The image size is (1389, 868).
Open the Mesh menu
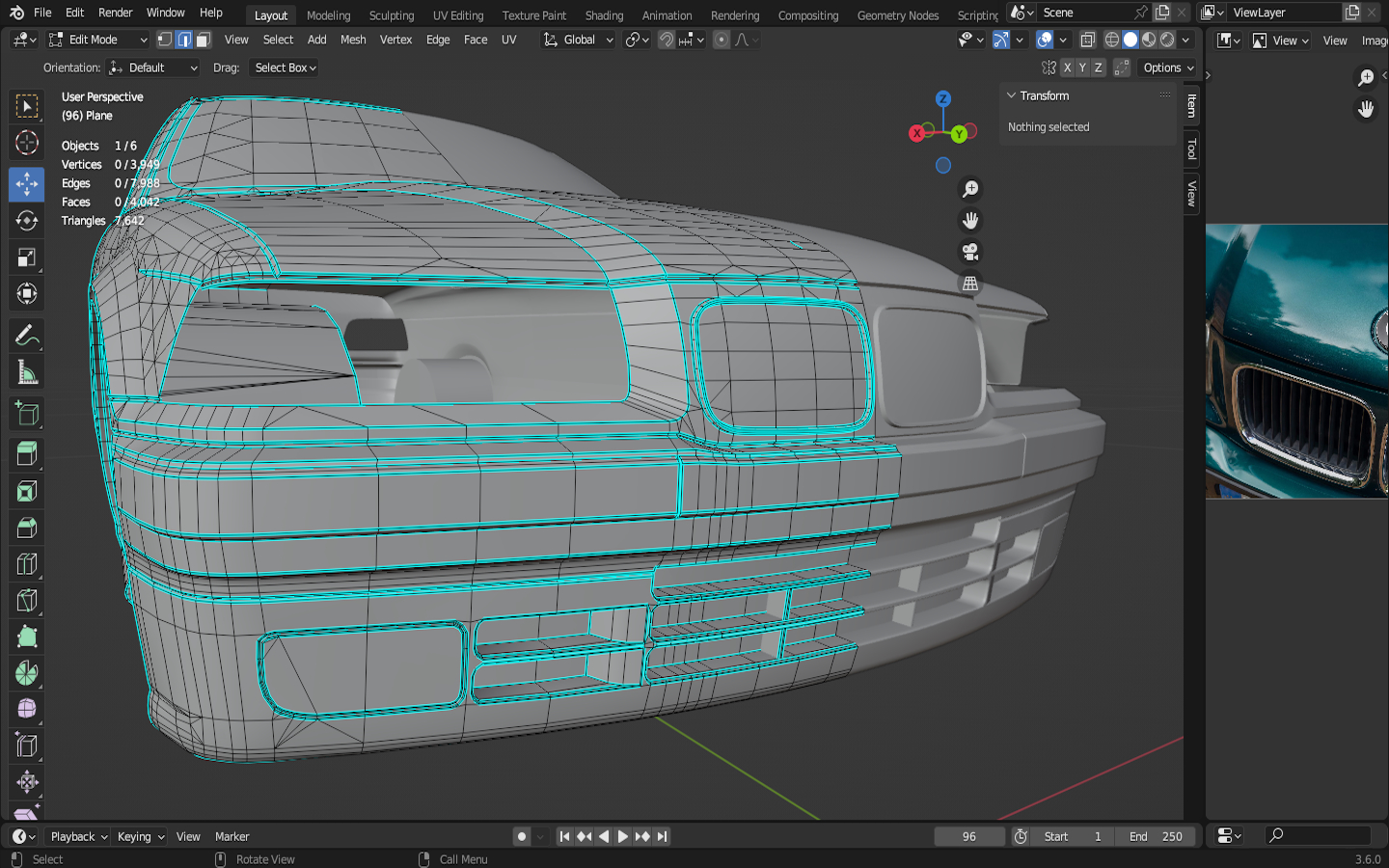pos(353,40)
